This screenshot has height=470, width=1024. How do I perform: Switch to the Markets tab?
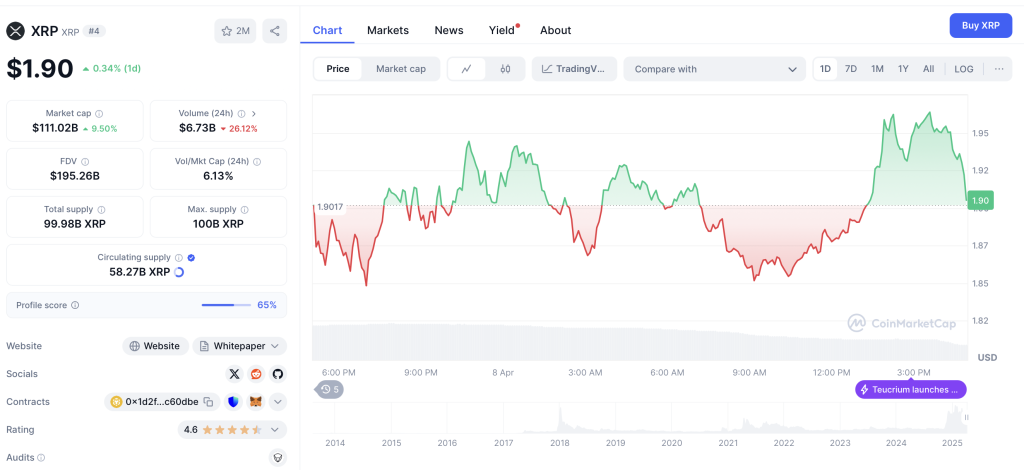pos(388,30)
